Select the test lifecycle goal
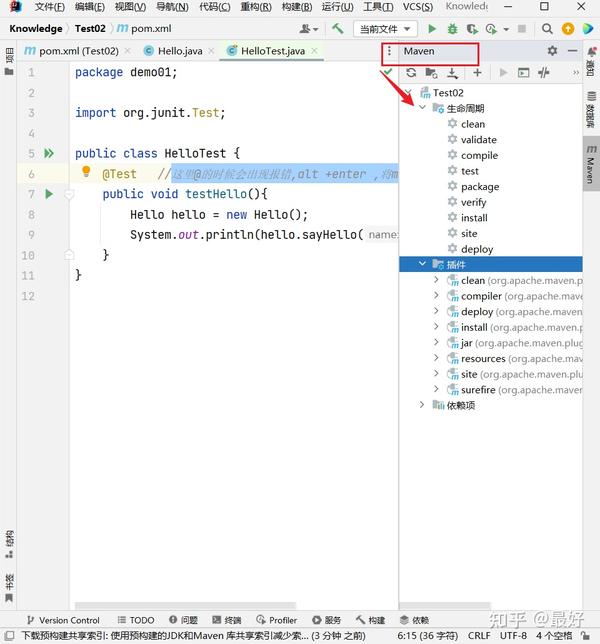 pos(470,171)
